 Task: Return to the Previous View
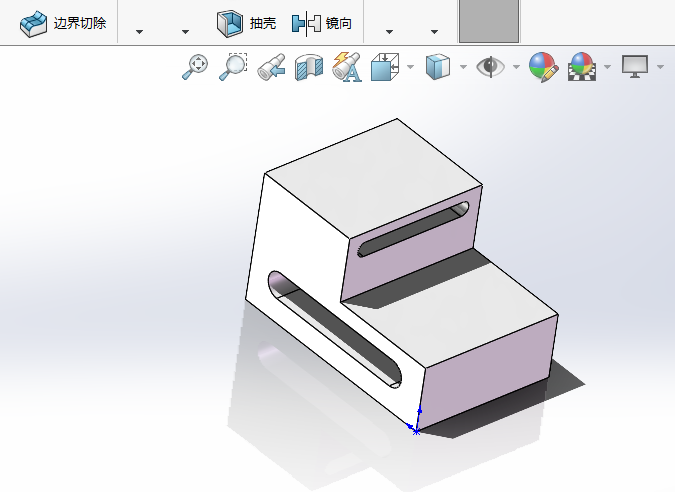tap(271, 67)
